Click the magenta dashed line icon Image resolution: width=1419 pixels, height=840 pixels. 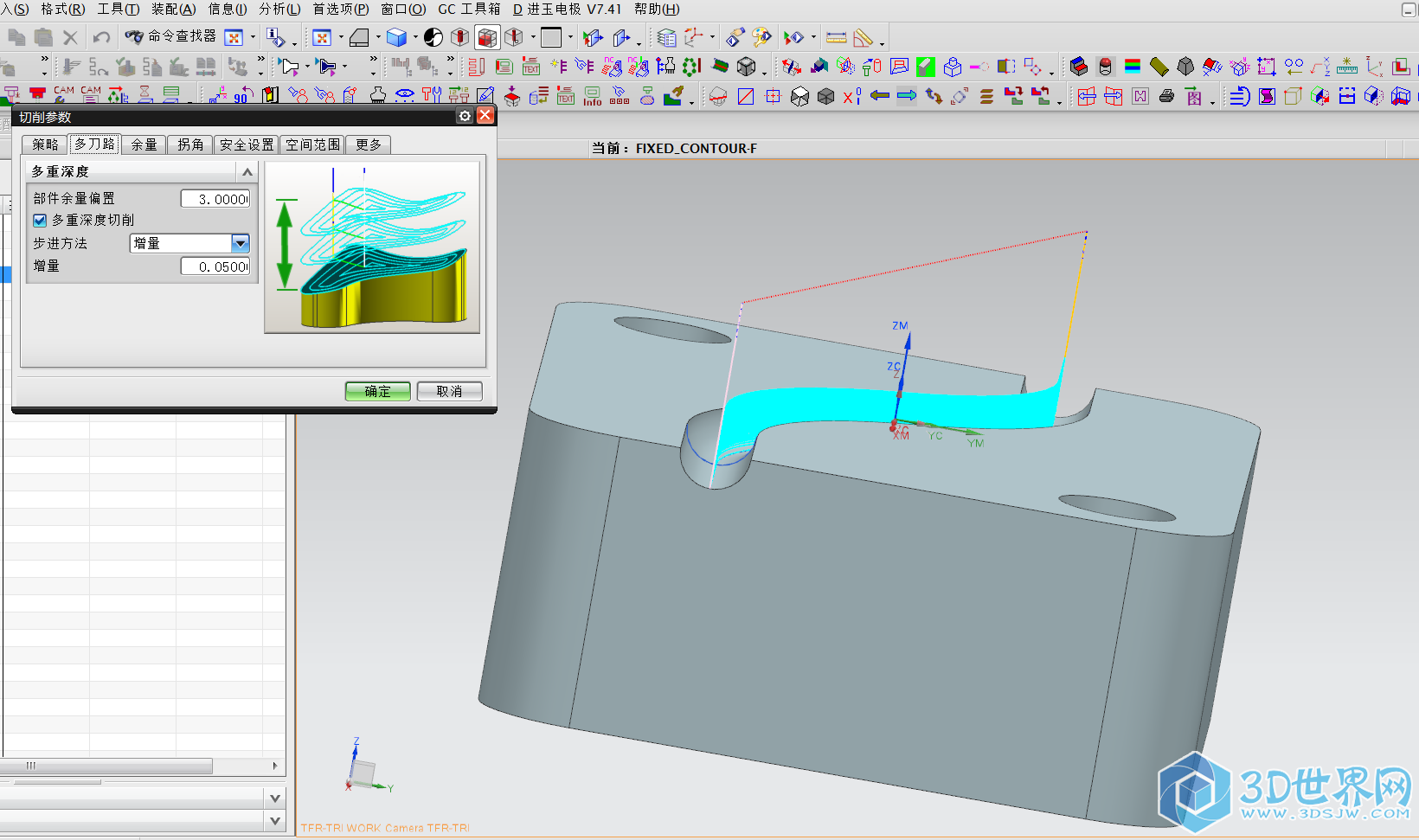979,66
